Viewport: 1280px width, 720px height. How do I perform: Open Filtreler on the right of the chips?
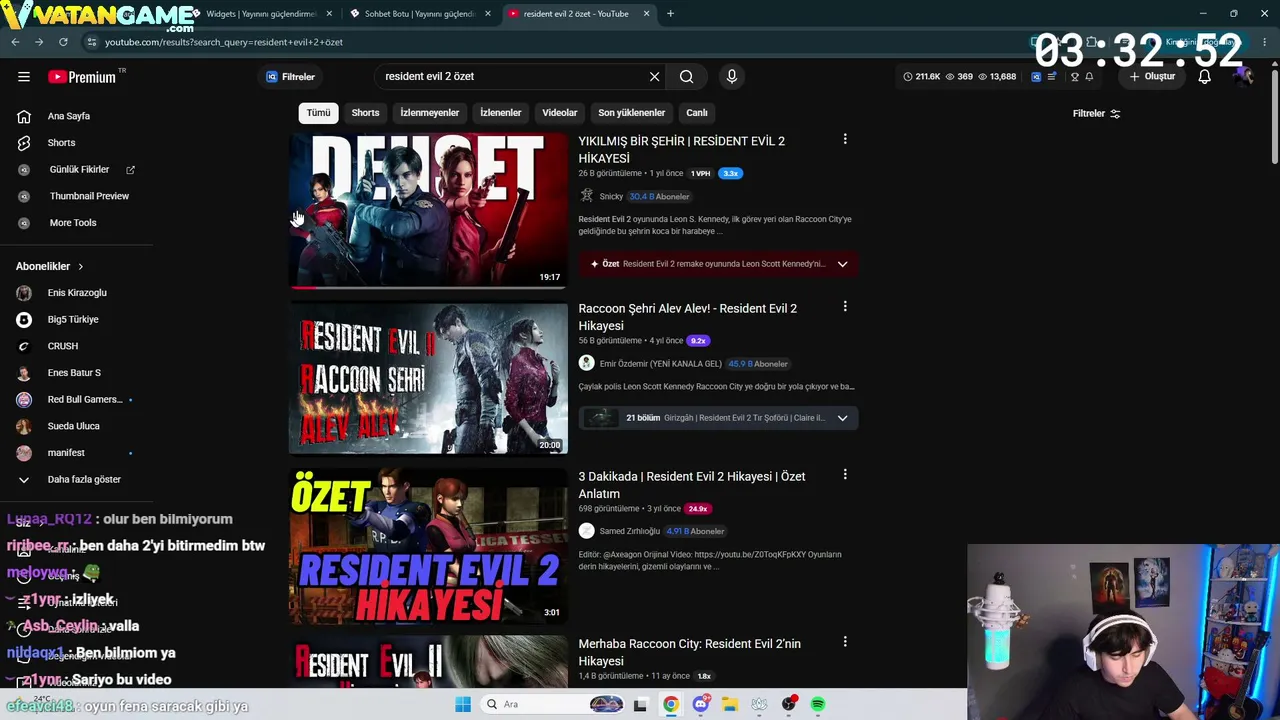coord(1096,114)
